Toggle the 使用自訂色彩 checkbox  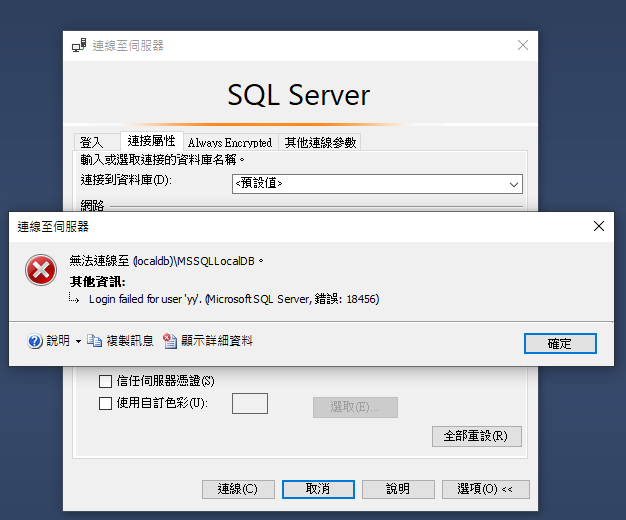105,403
